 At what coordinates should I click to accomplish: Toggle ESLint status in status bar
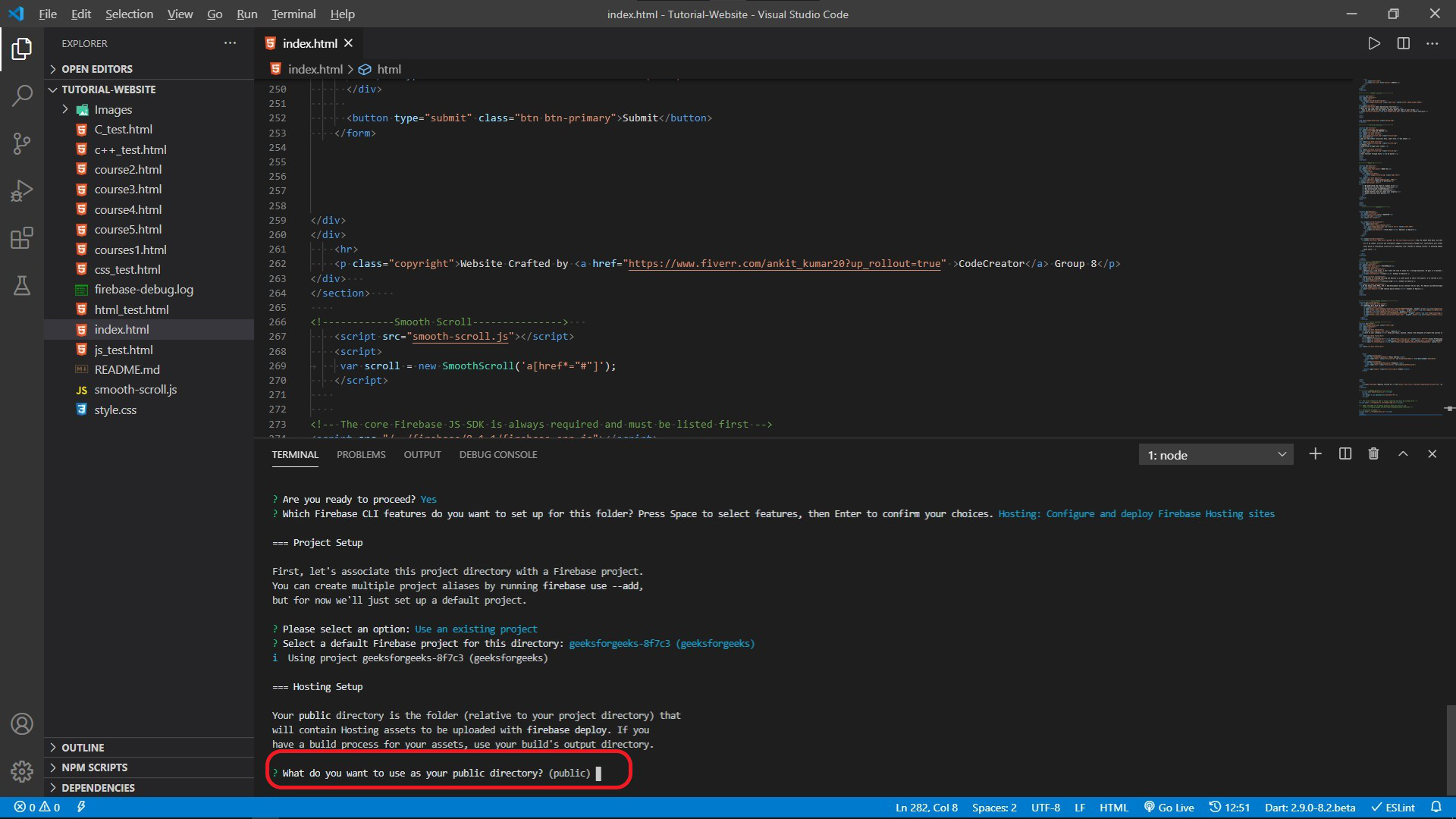(1392, 808)
